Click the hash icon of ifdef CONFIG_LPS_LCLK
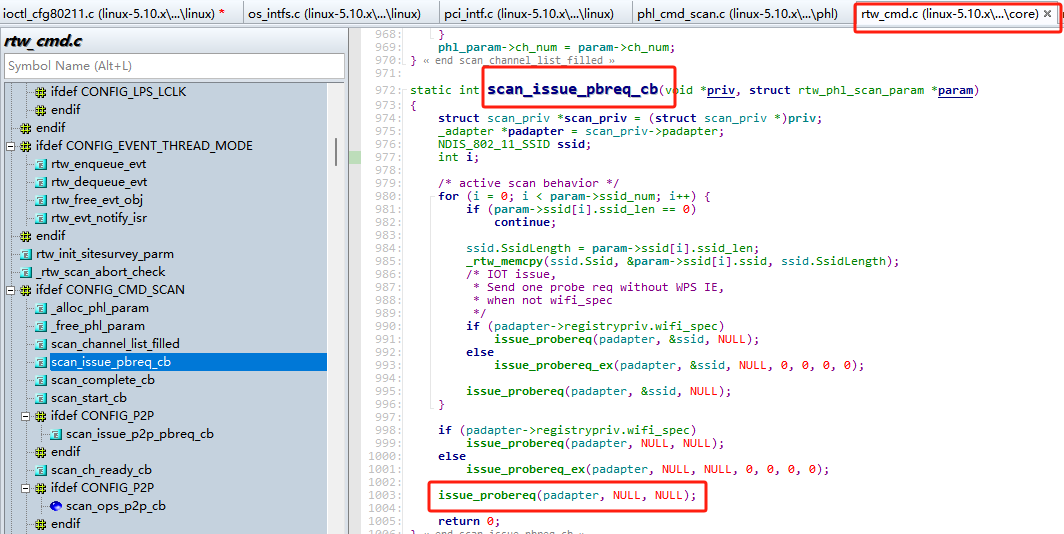 40,92
